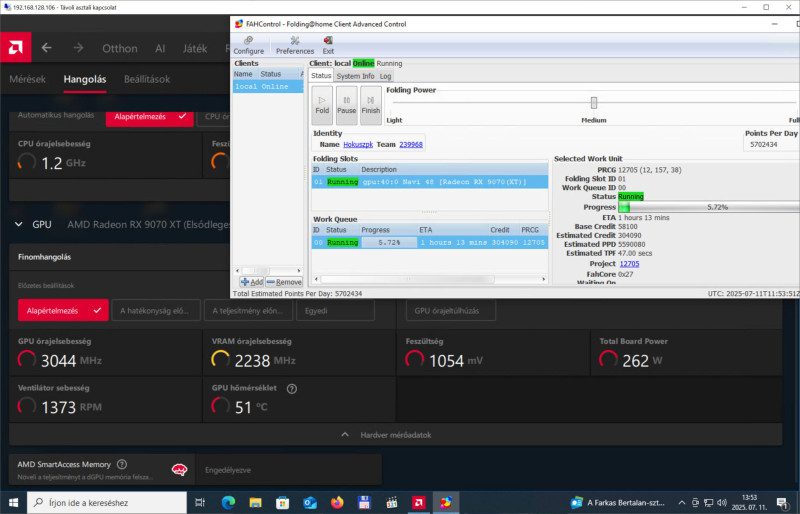Switch to Log tab in FAHControl
This screenshot has height=514, width=800.
(x=385, y=76)
